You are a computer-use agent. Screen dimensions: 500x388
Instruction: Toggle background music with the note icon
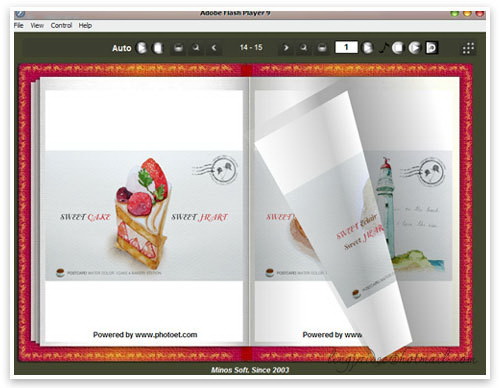(384, 48)
